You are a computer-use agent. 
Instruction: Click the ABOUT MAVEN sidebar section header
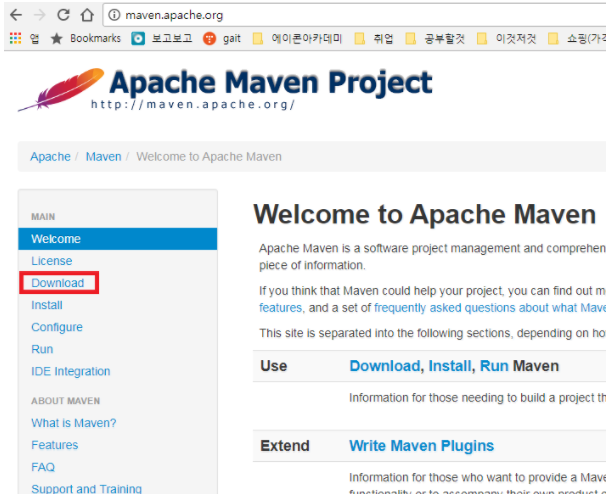point(66,401)
